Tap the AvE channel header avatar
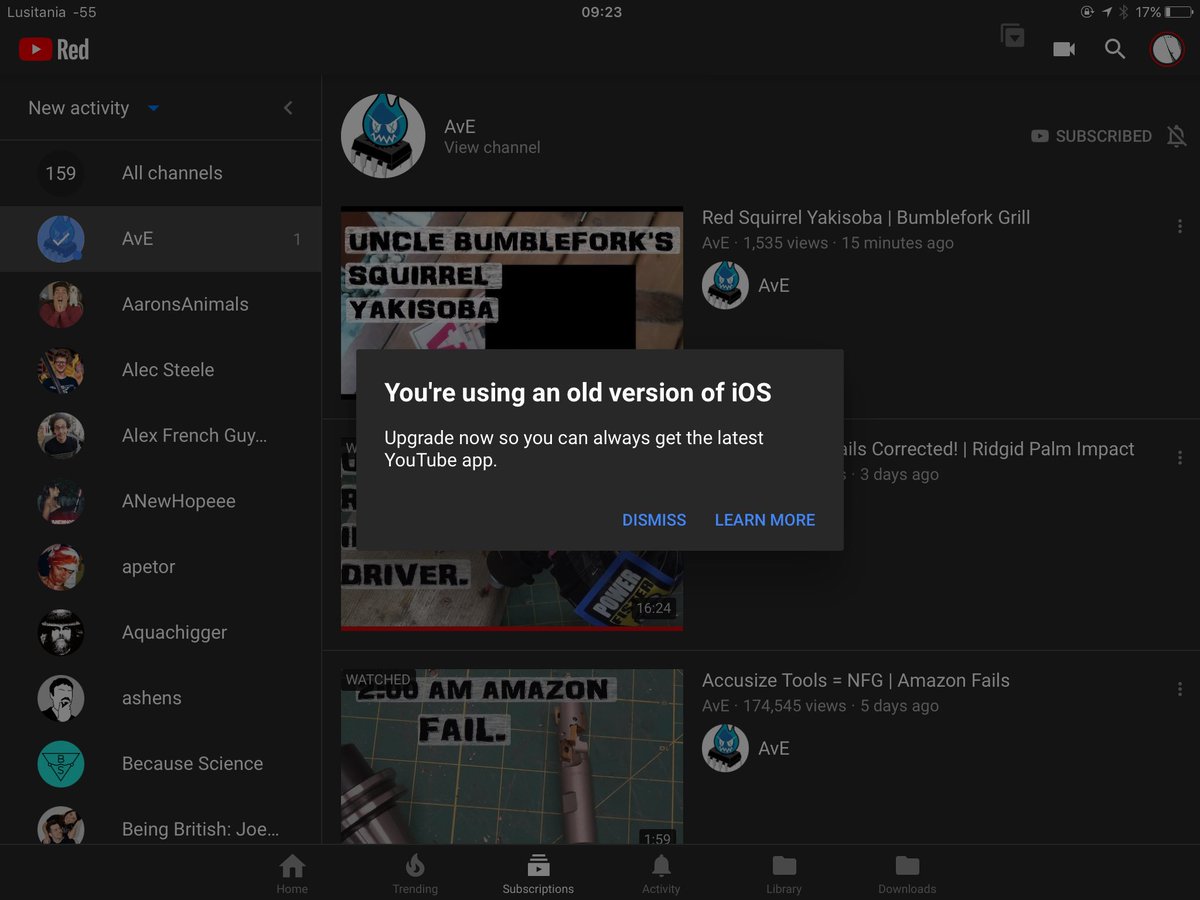The image size is (1200, 900). [383, 136]
